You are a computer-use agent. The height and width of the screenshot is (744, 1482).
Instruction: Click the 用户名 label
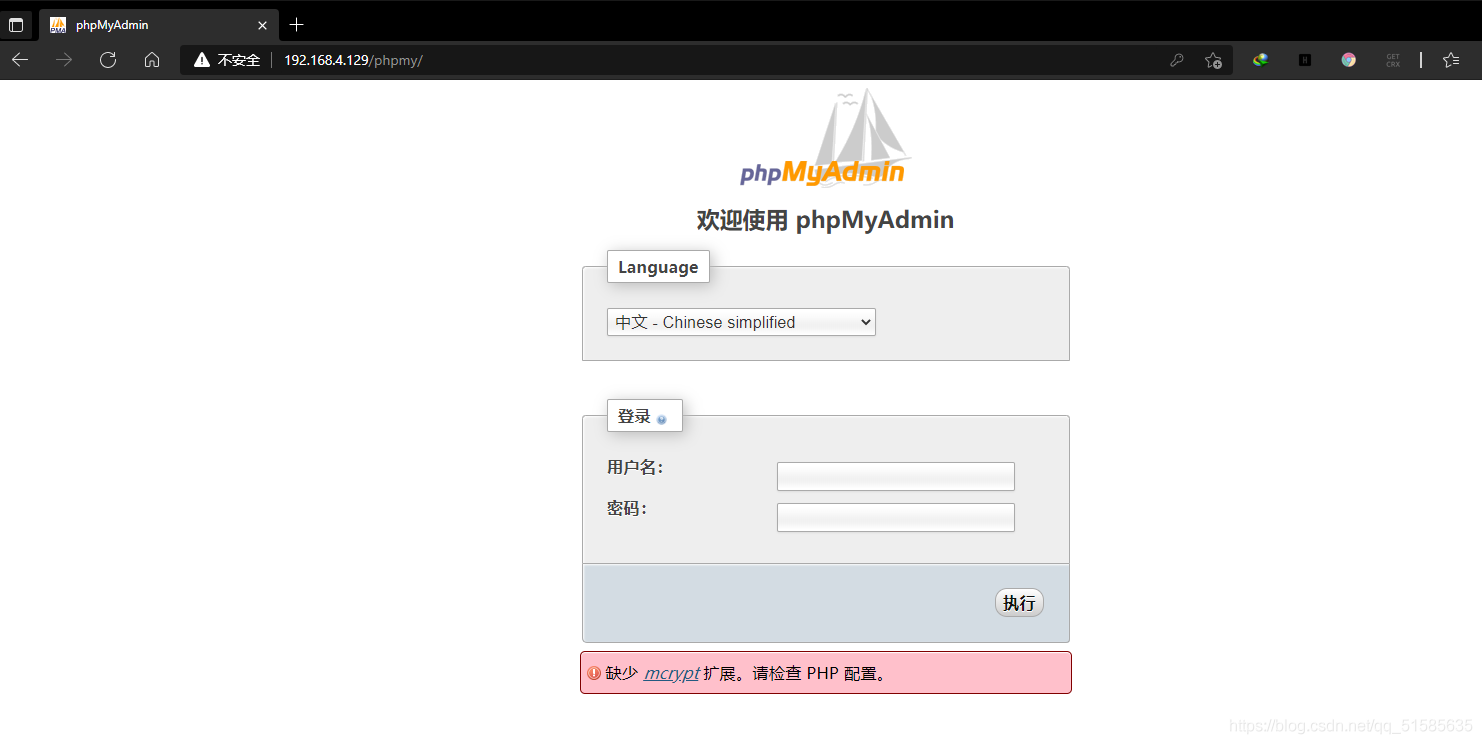click(635, 467)
